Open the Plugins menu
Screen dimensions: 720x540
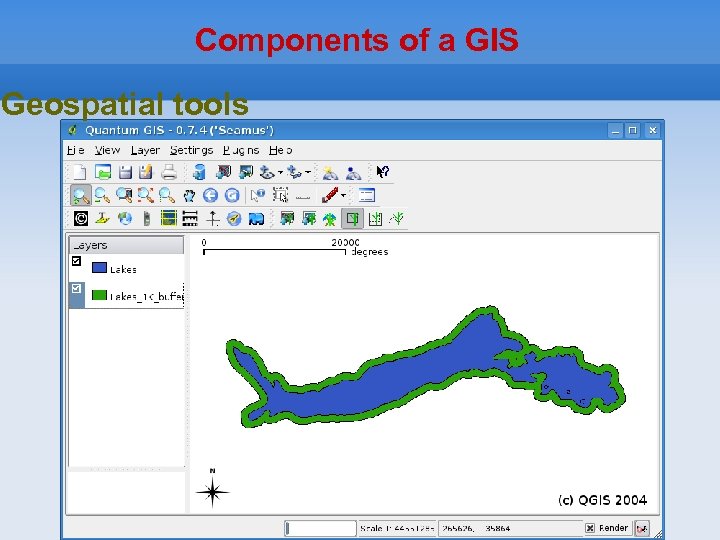tap(241, 150)
